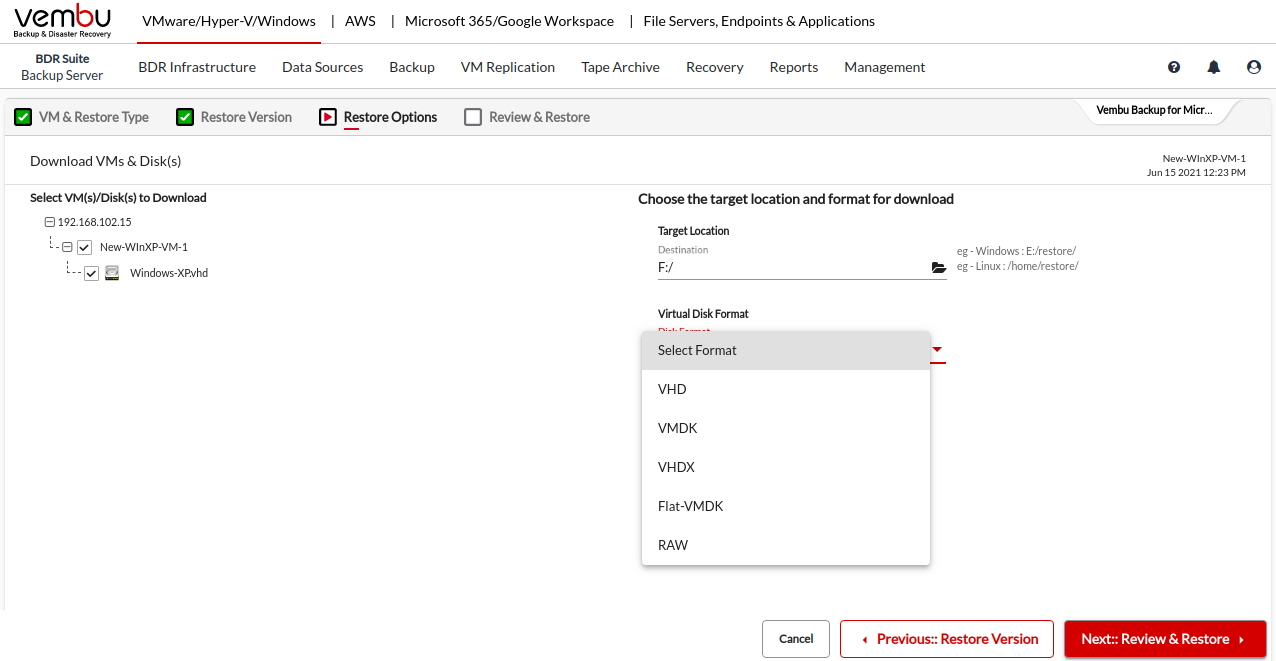Click the VM & Restore Type step checkmark icon

tap(22, 117)
